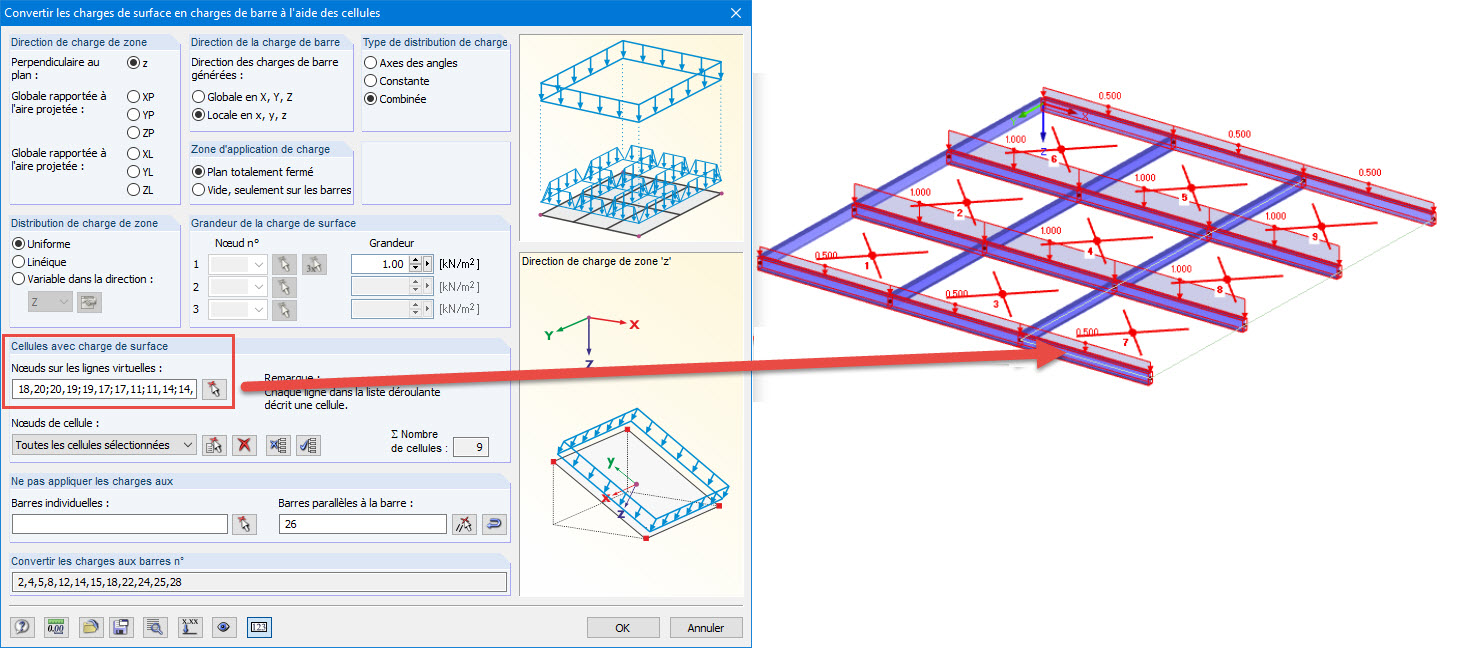The height and width of the screenshot is (648, 1479).
Task: Select Uniforme load distribution
Action: 18,244
